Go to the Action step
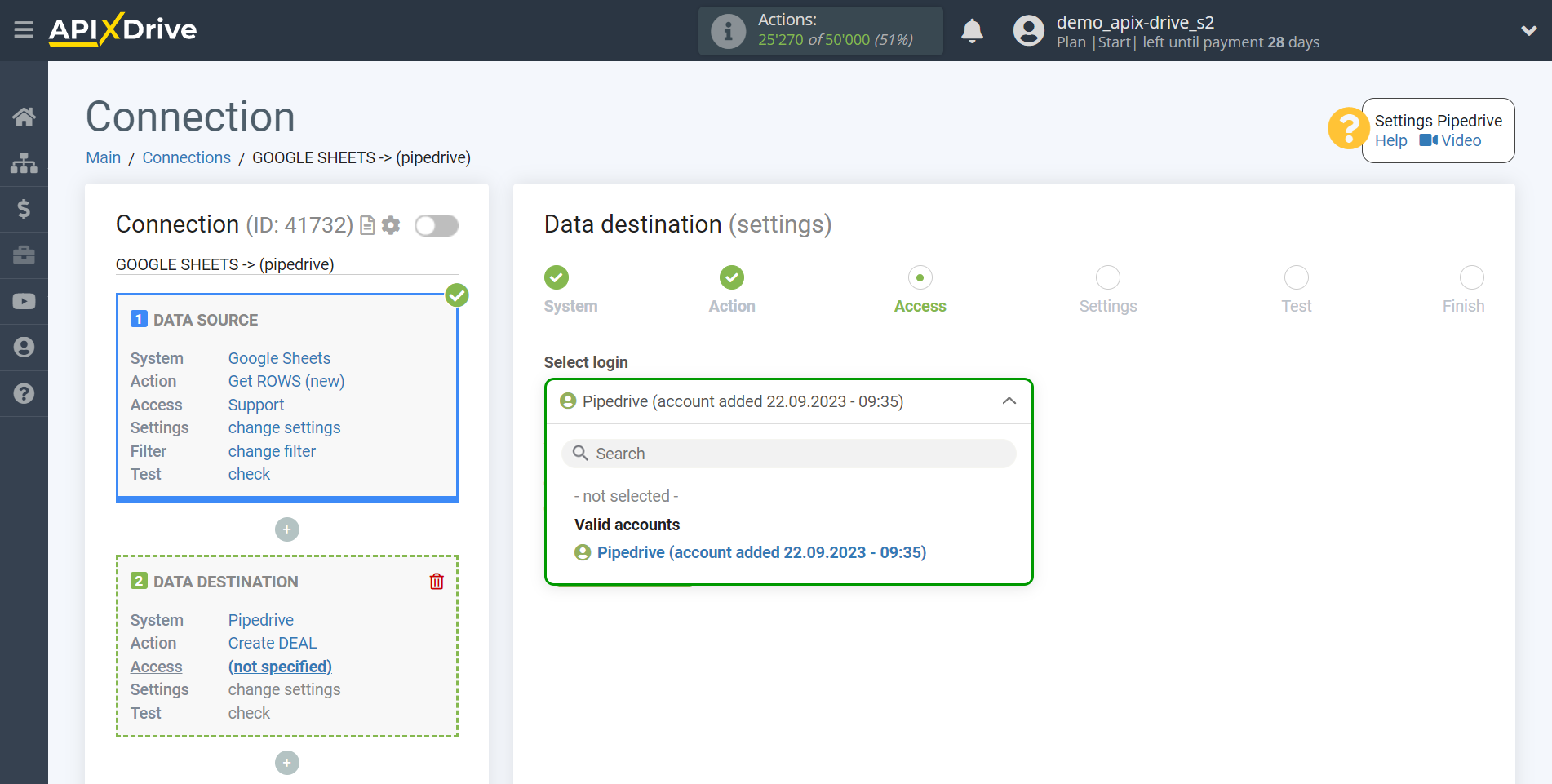This screenshot has width=1552, height=784. click(732, 277)
